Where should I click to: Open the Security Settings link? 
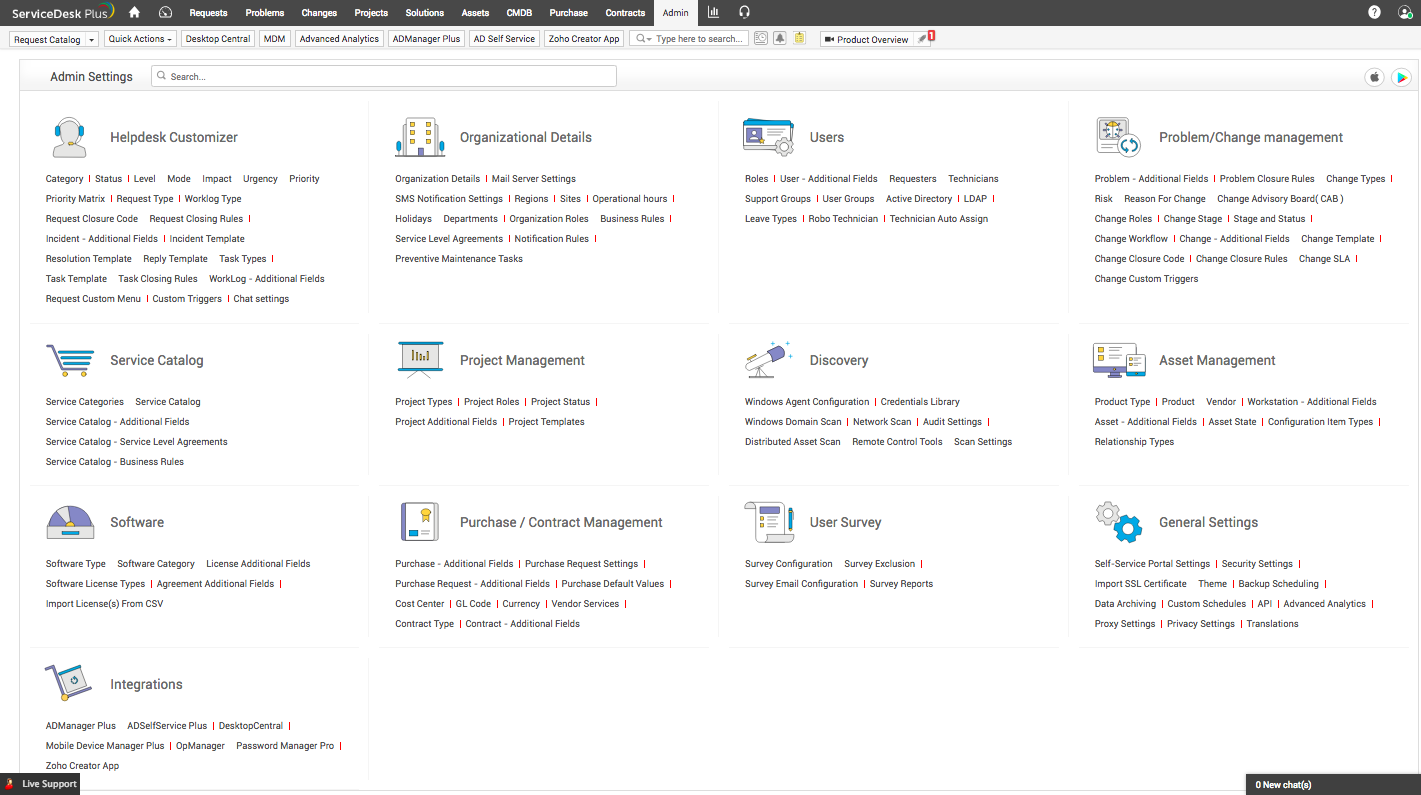pyautogui.click(x=1257, y=564)
